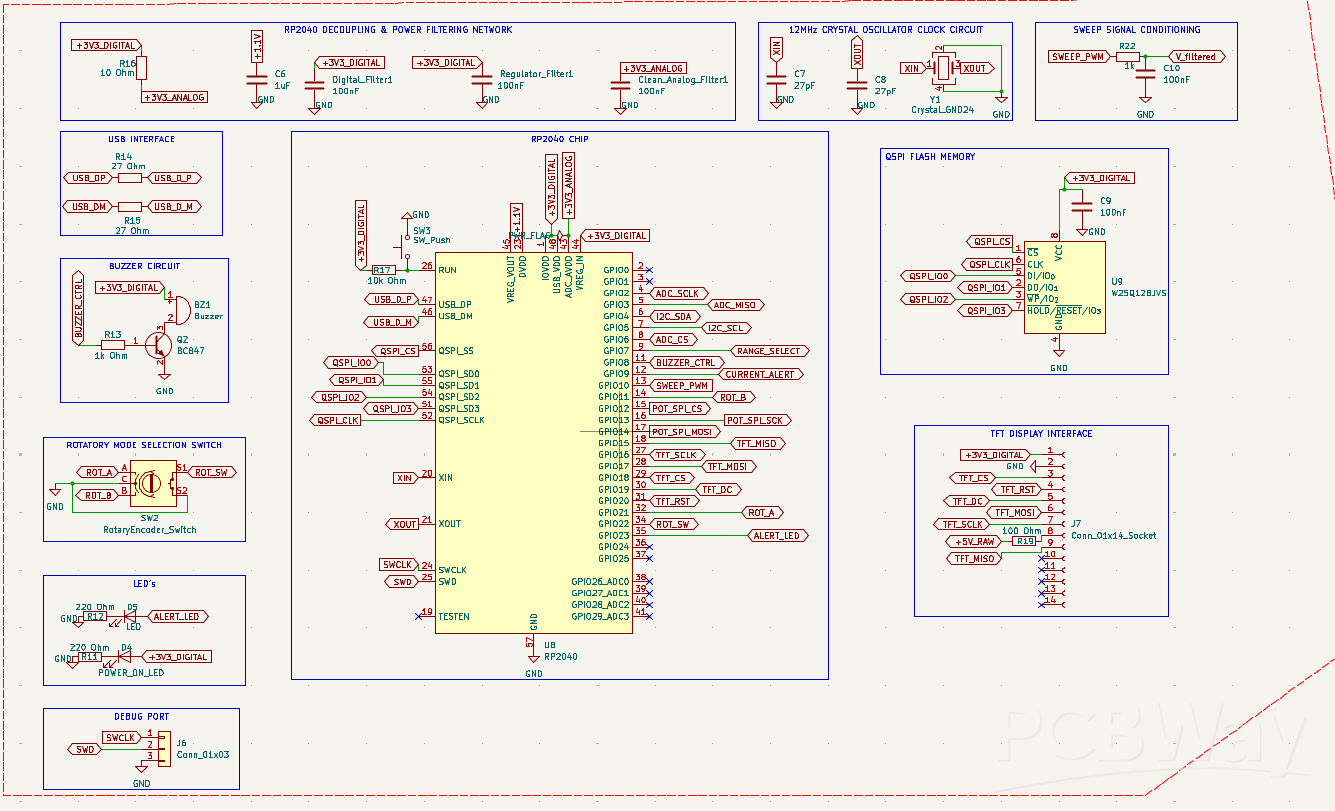The height and width of the screenshot is (811, 1335).
Task: Select the Y1 crystal symbol
Action: click(945, 68)
